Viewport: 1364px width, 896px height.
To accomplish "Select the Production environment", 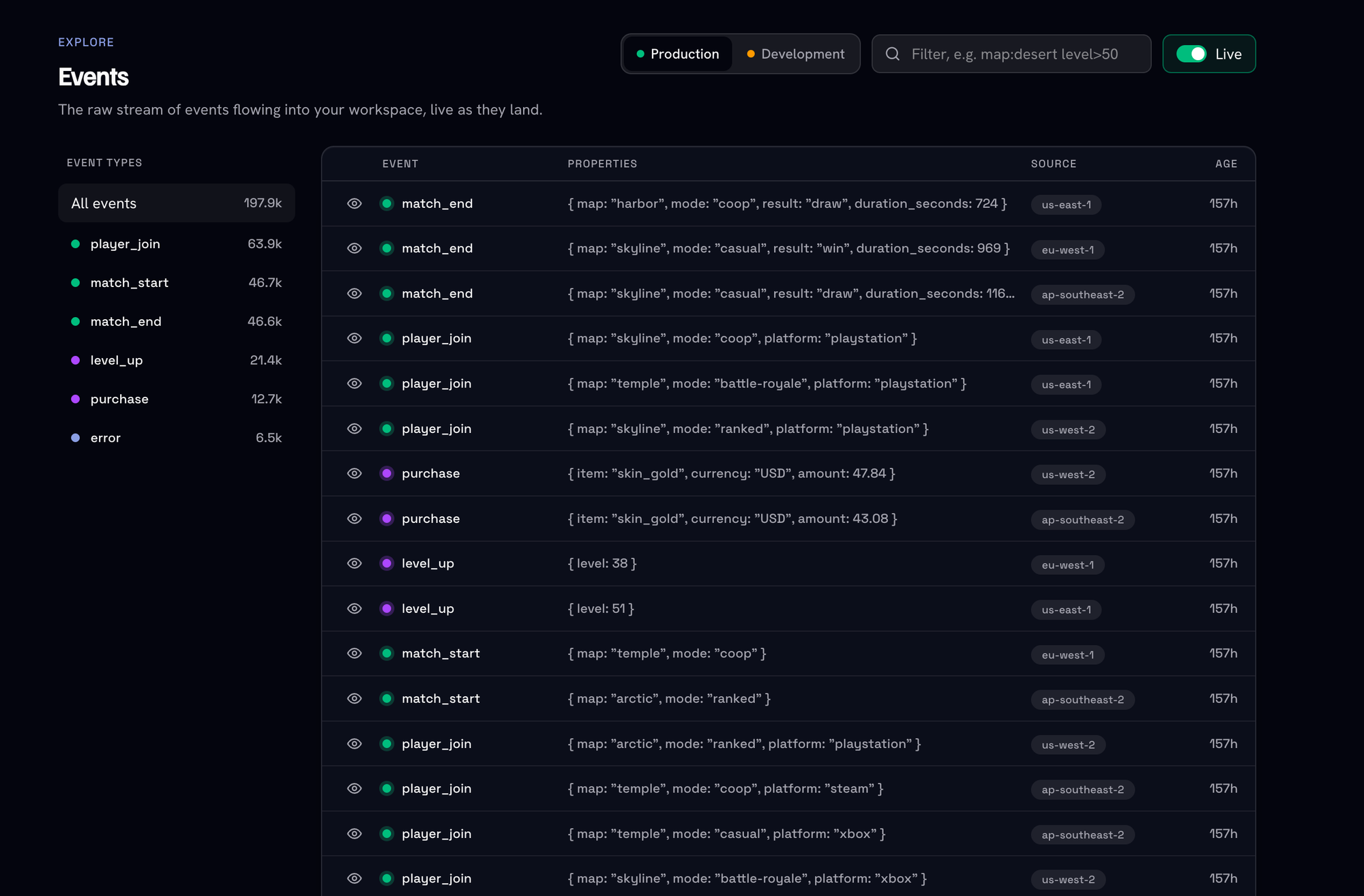I will pyautogui.click(x=678, y=54).
